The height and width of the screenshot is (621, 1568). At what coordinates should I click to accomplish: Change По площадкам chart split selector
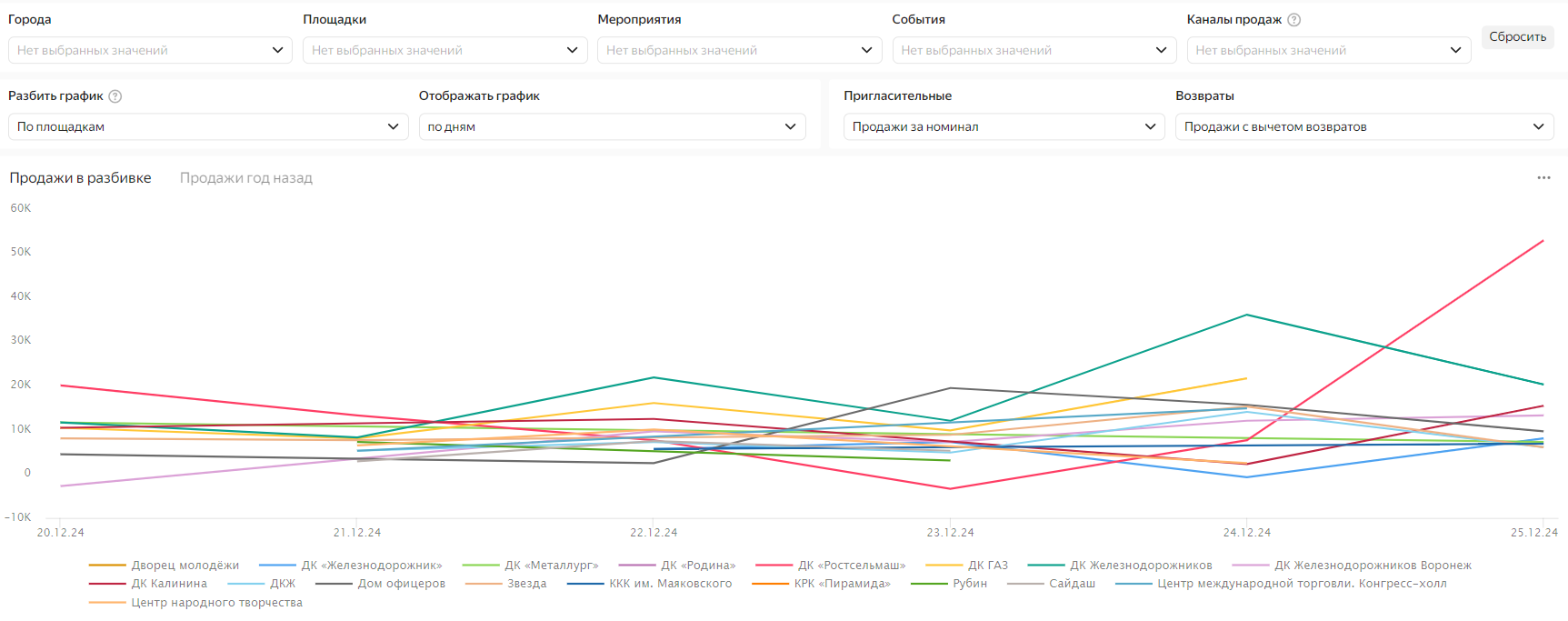[207, 126]
